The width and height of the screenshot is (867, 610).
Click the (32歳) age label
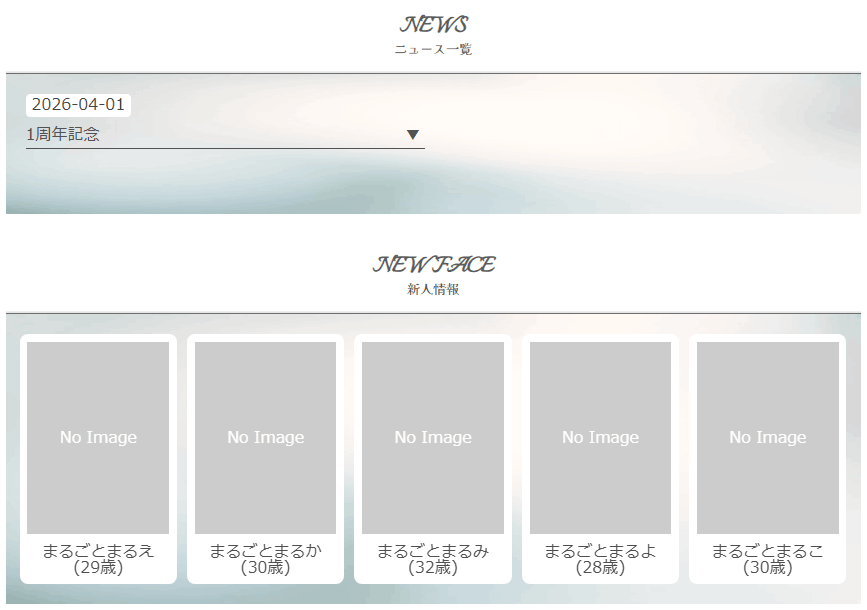[433, 568]
